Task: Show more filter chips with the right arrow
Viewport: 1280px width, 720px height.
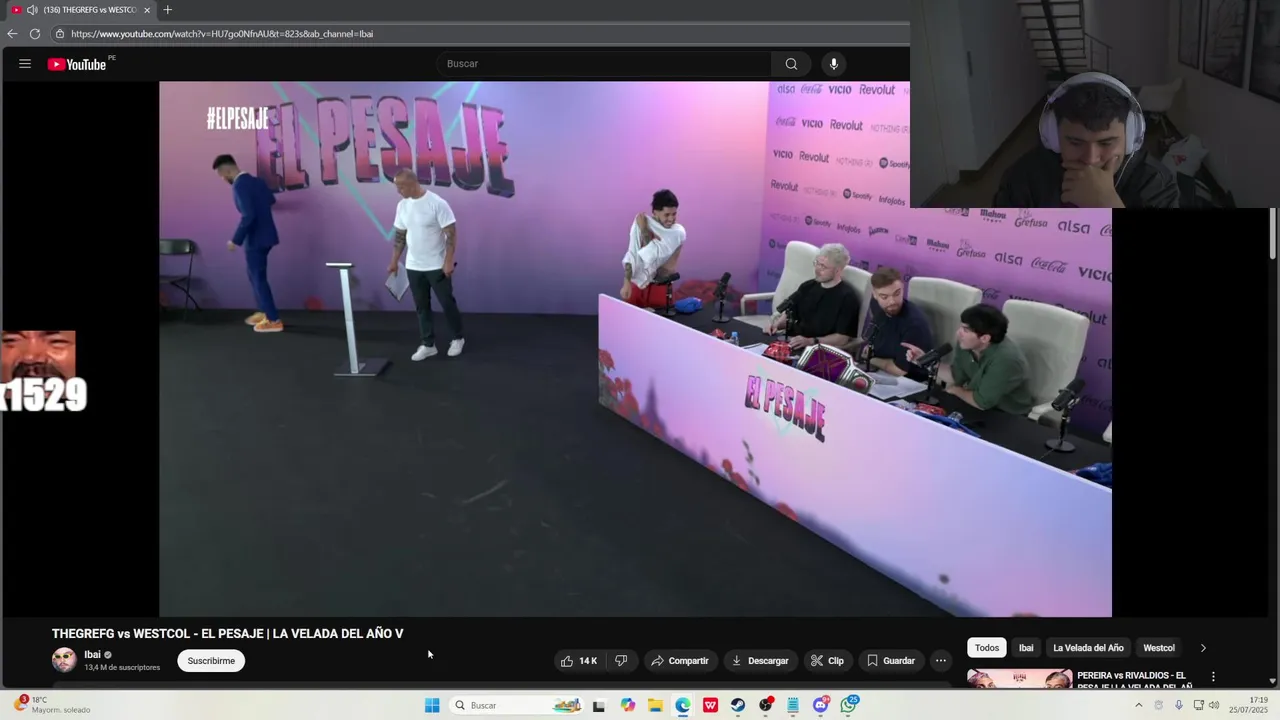Action: [1203, 648]
